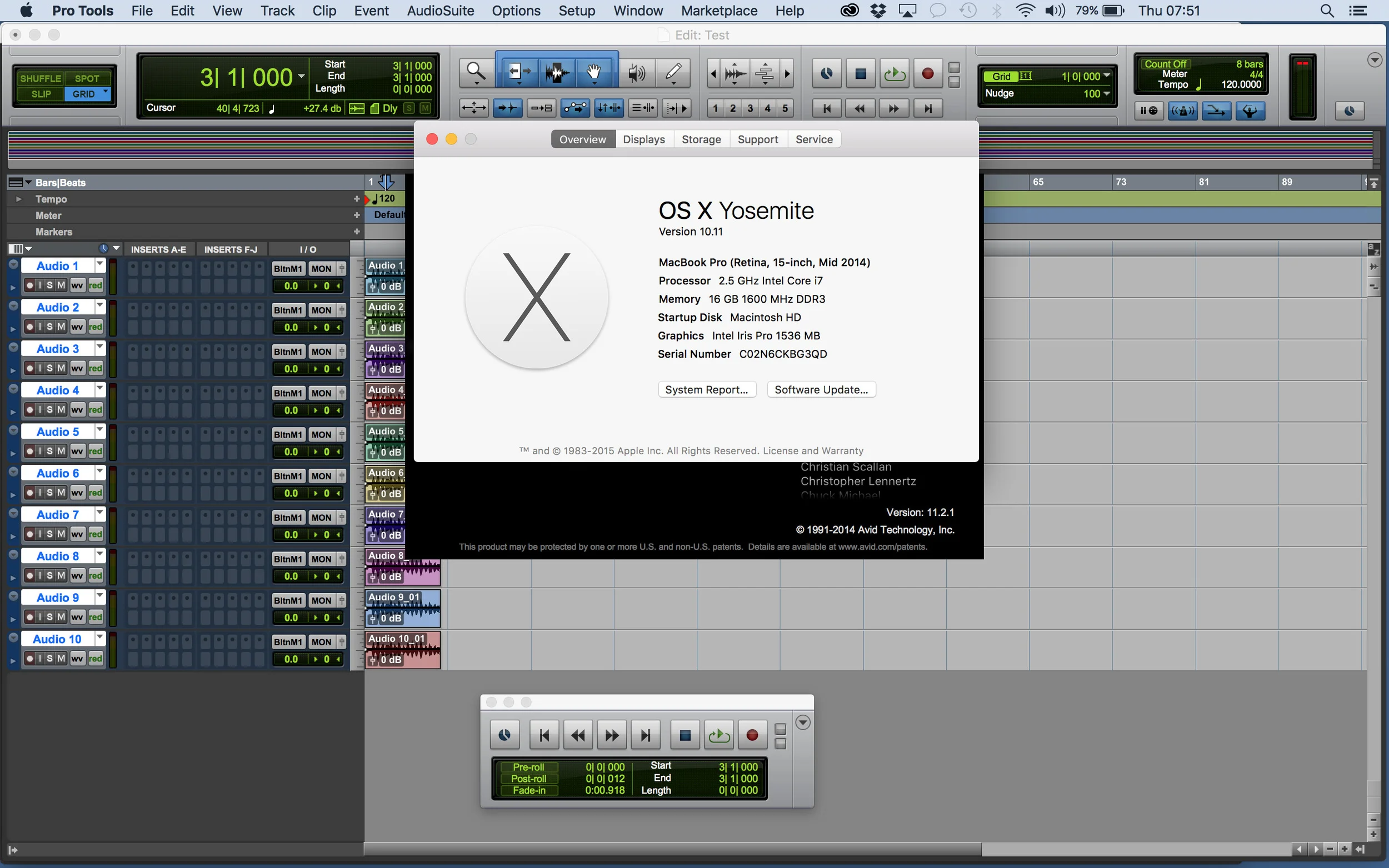Open Grid value dropdown menu
This screenshot has height=868, width=1389.
point(1107,76)
